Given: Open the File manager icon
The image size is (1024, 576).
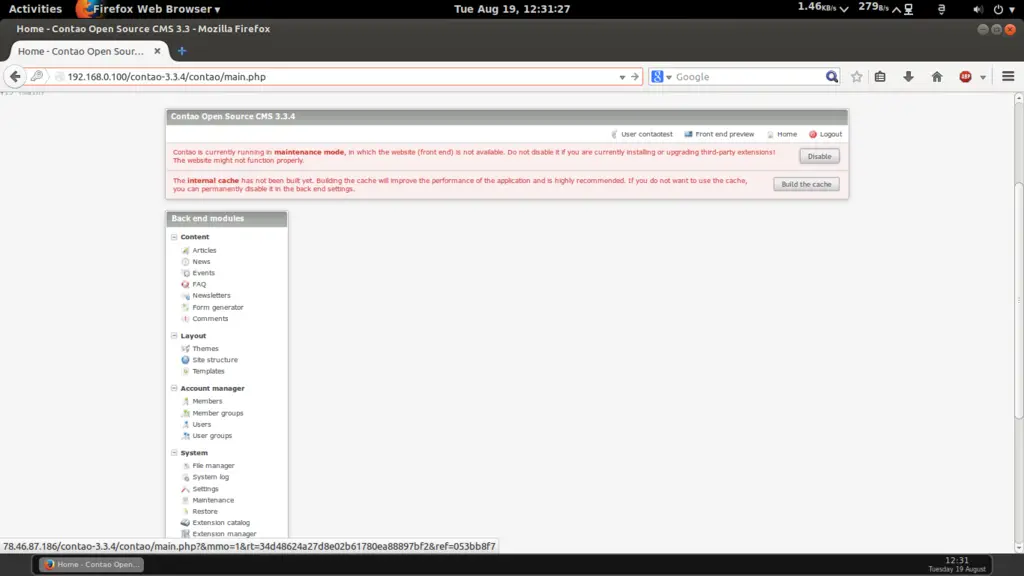Looking at the screenshot, I should (x=185, y=466).
